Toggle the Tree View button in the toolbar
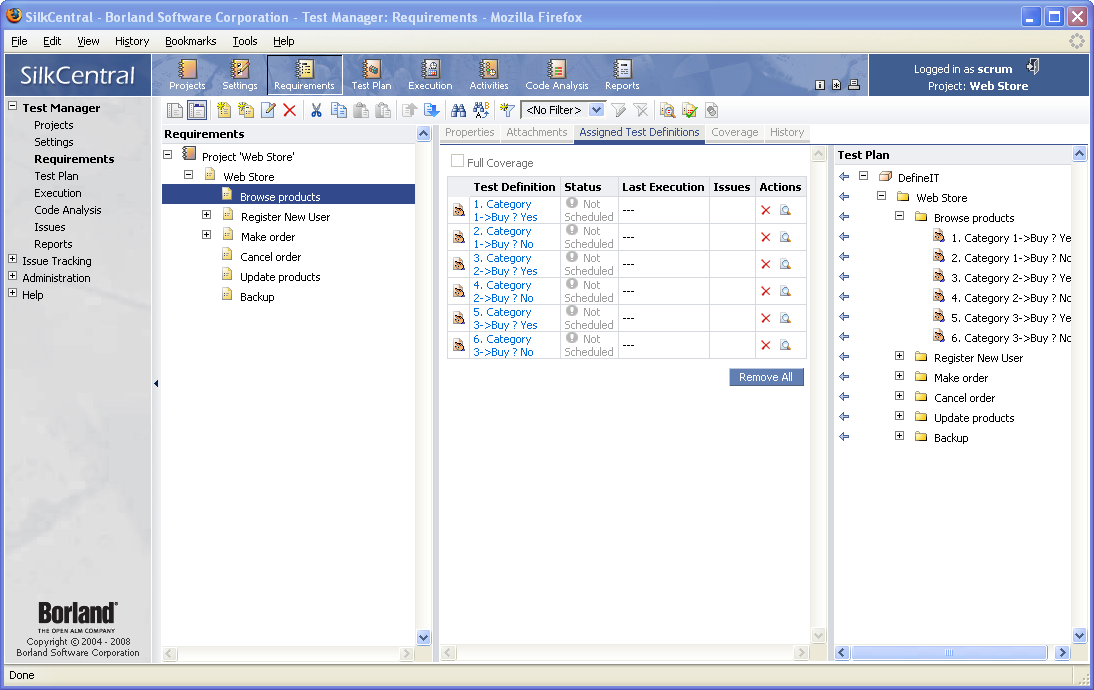Screen dimensions: 1094x690 tap(197, 110)
